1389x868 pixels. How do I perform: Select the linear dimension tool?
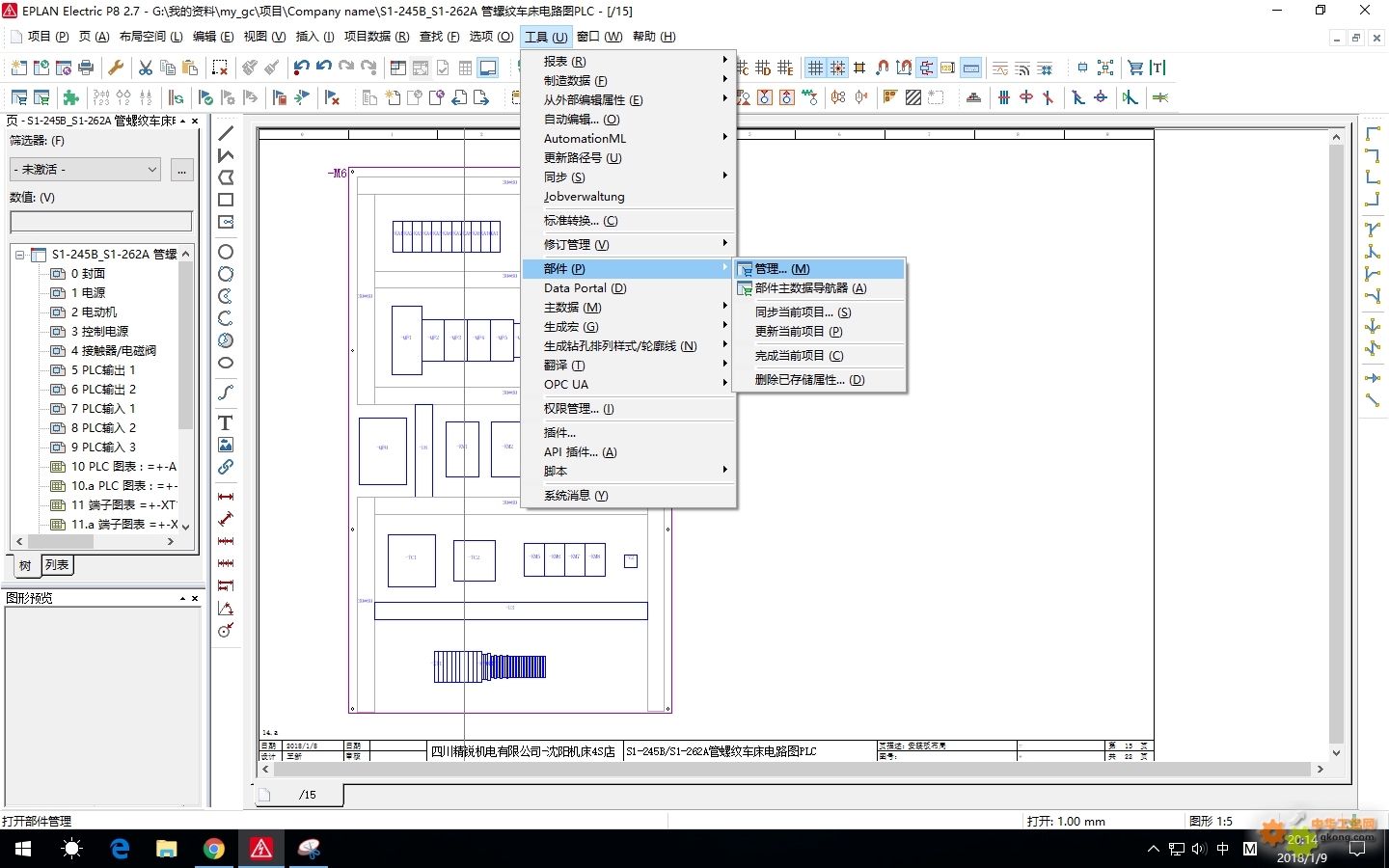(x=226, y=497)
